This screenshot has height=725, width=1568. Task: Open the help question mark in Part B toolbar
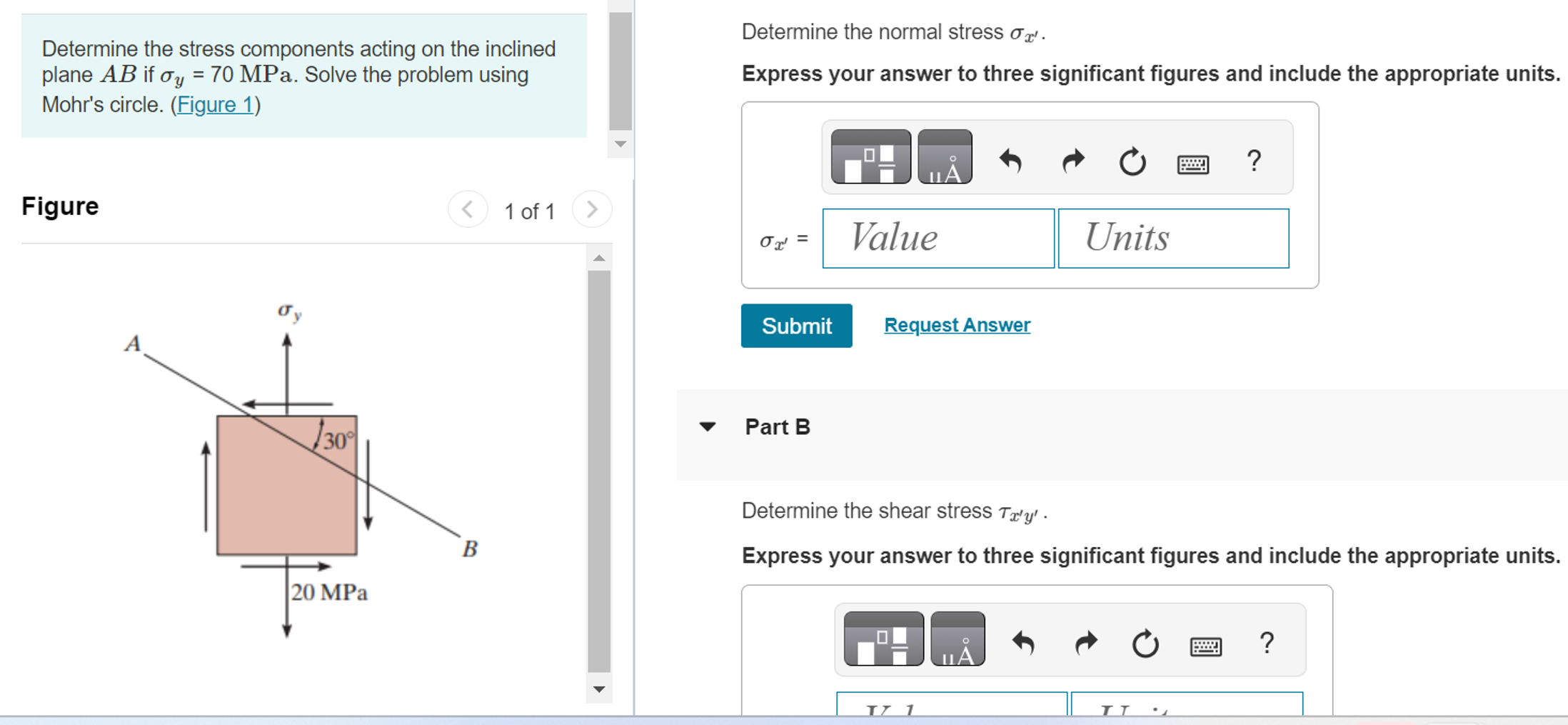(1267, 641)
